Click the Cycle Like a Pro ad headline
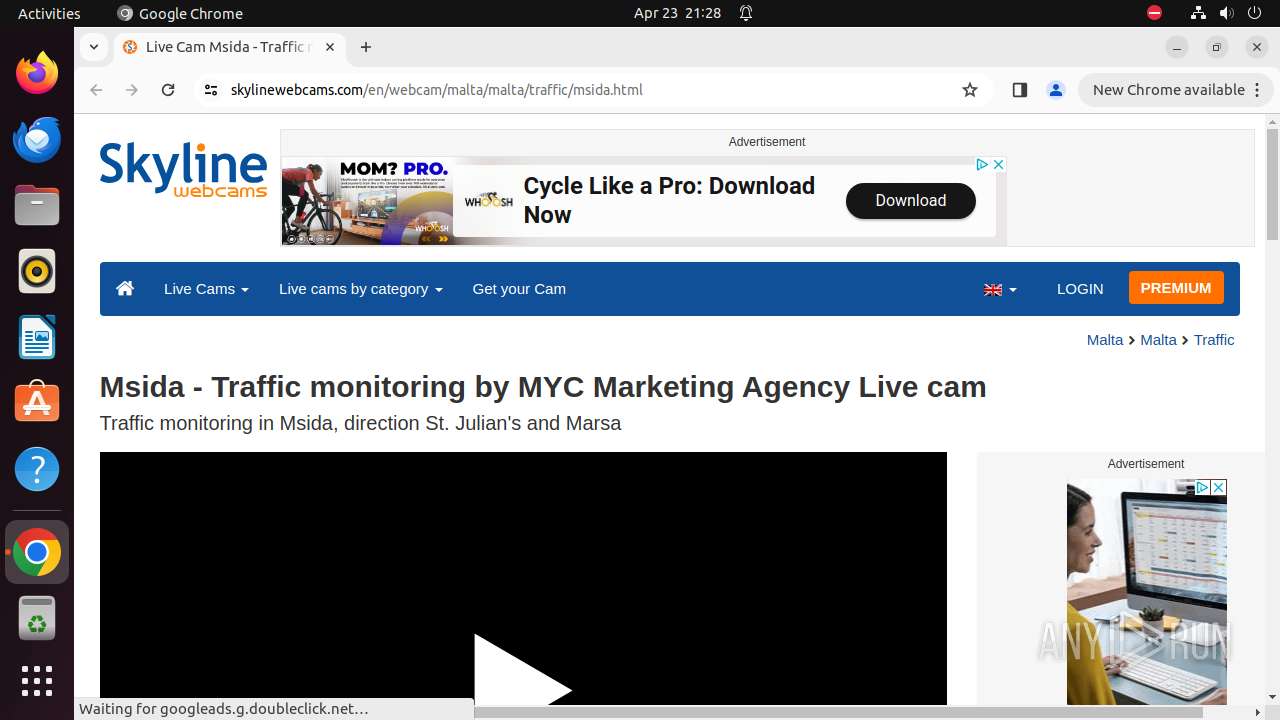The image size is (1280, 720). (669, 200)
